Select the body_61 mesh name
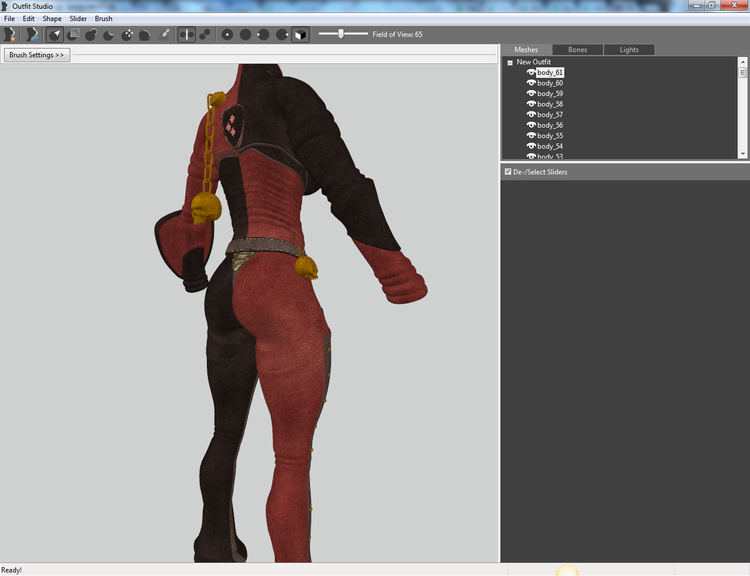This screenshot has height=576, width=750. pos(550,73)
